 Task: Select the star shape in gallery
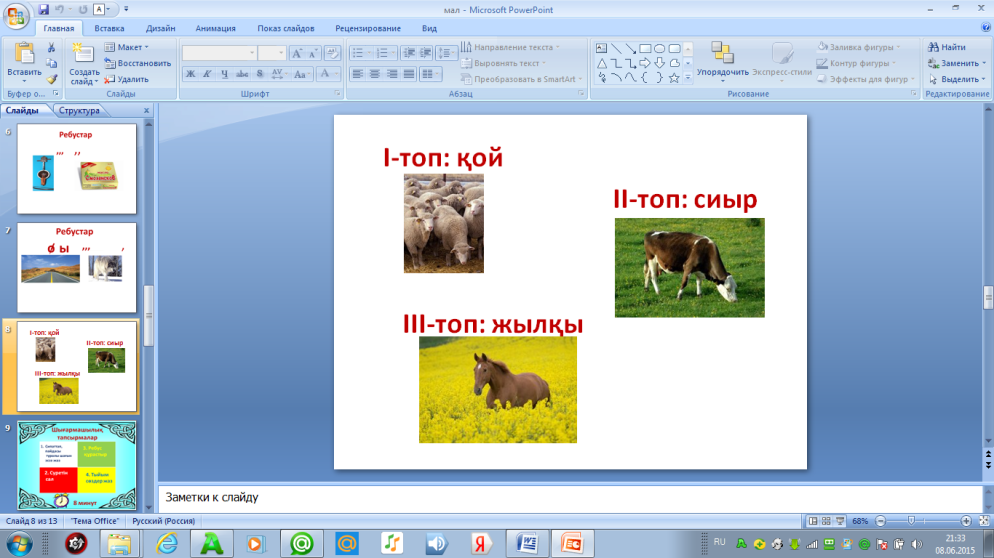(674, 78)
